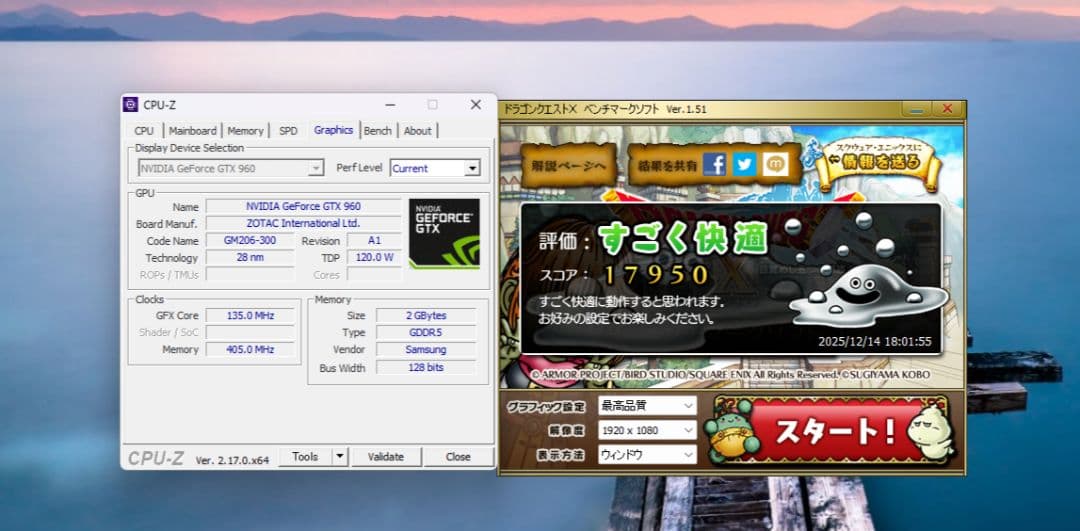Click the Revision A1 value
This screenshot has height=531, width=1080.
click(x=374, y=240)
